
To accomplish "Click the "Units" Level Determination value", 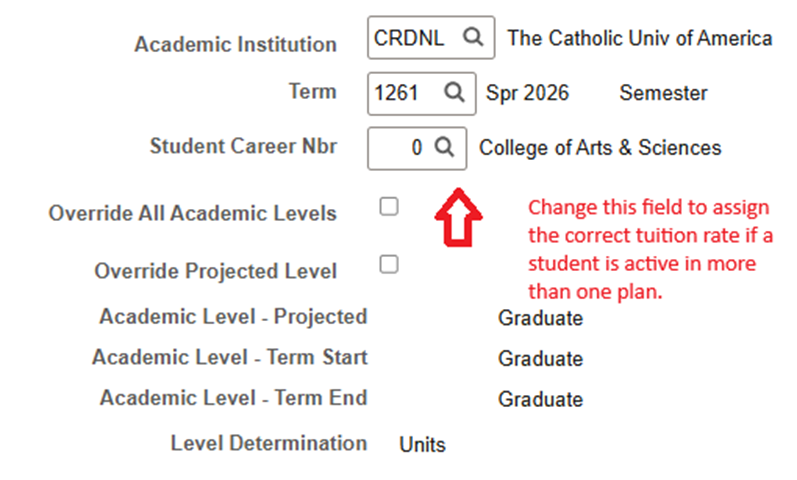I will coord(422,444).
